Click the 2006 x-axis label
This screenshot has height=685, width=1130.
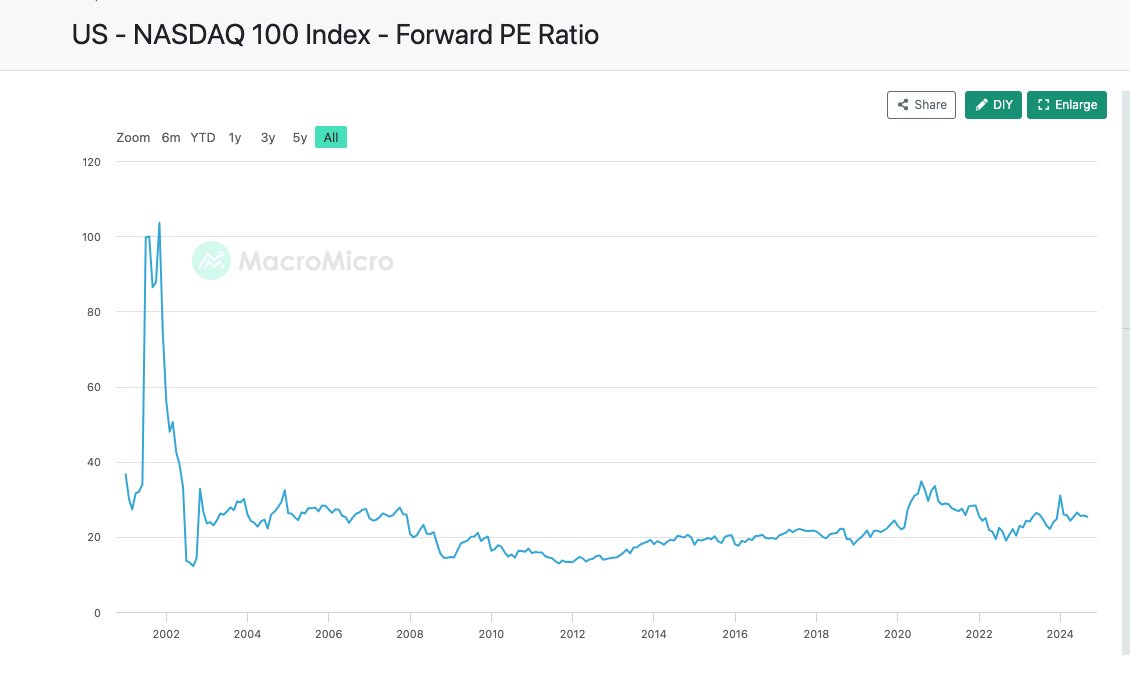pos(329,634)
